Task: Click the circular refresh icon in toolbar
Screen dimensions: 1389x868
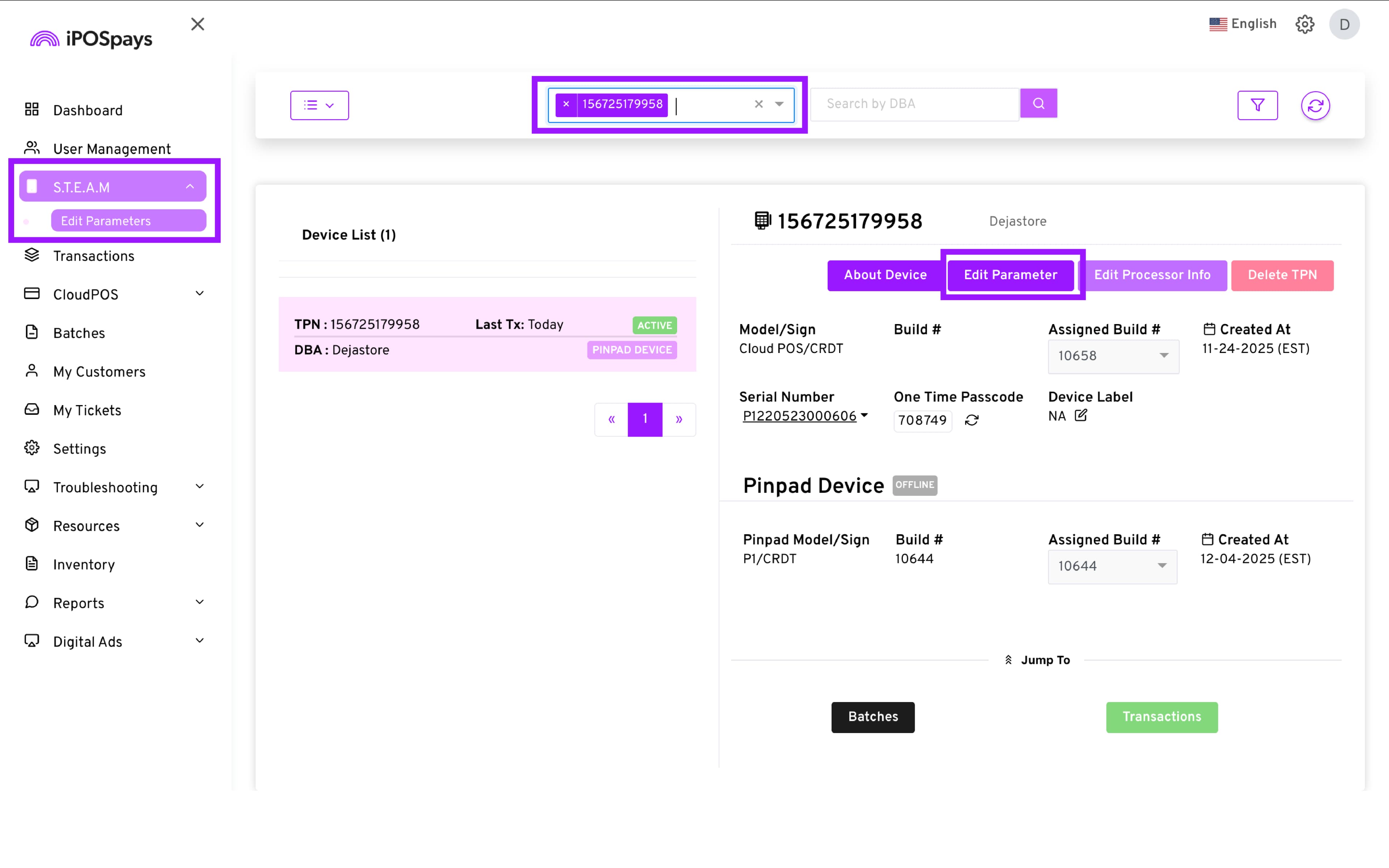Action: (x=1315, y=106)
